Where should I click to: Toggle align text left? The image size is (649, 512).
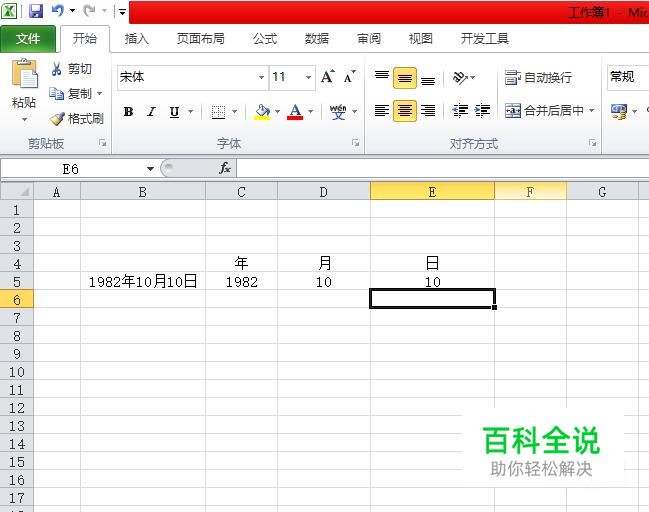pos(382,111)
